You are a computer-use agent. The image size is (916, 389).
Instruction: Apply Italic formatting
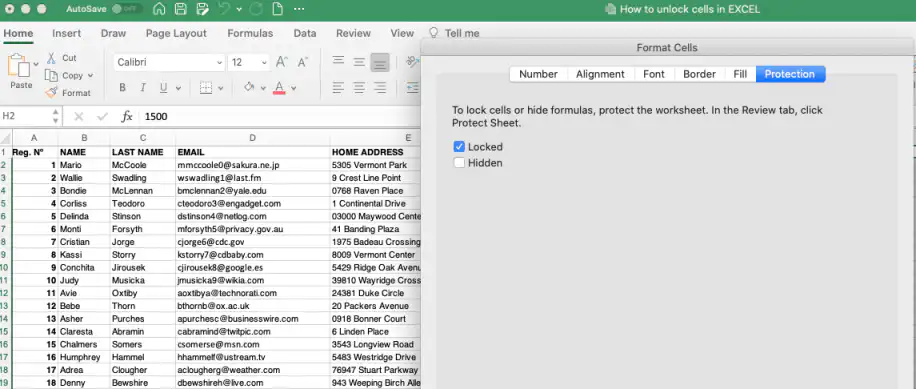tap(143, 88)
